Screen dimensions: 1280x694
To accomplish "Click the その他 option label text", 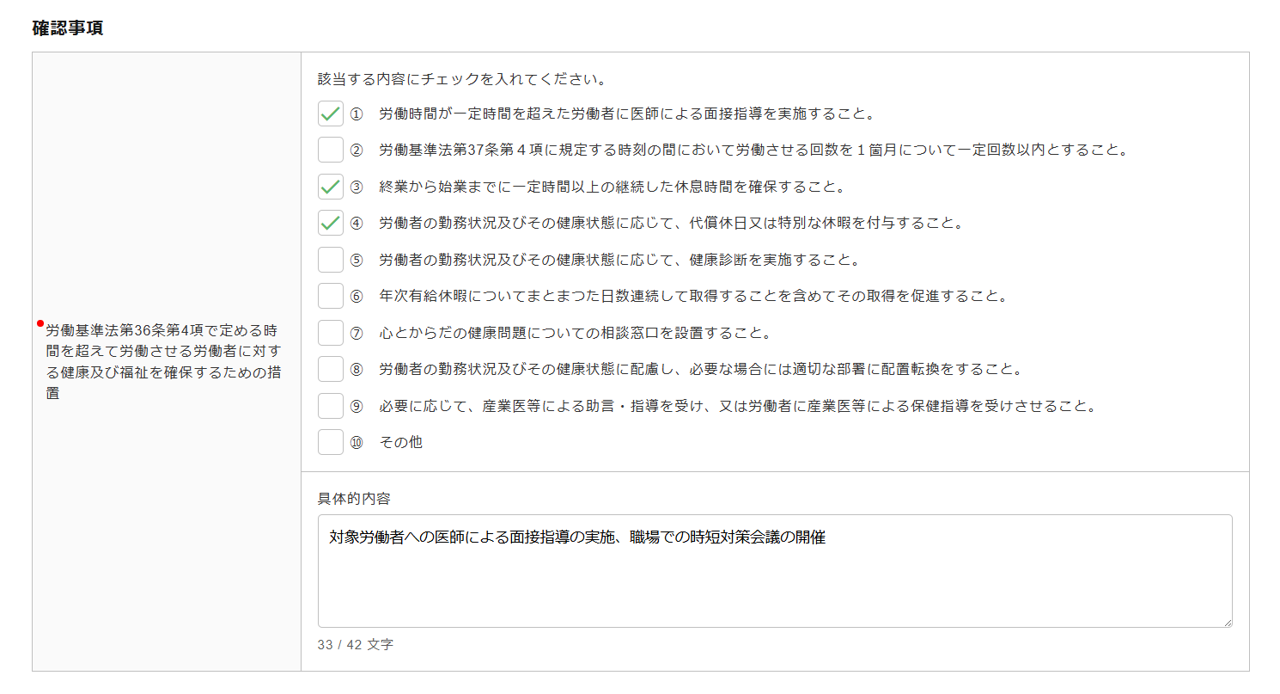I will [401, 442].
